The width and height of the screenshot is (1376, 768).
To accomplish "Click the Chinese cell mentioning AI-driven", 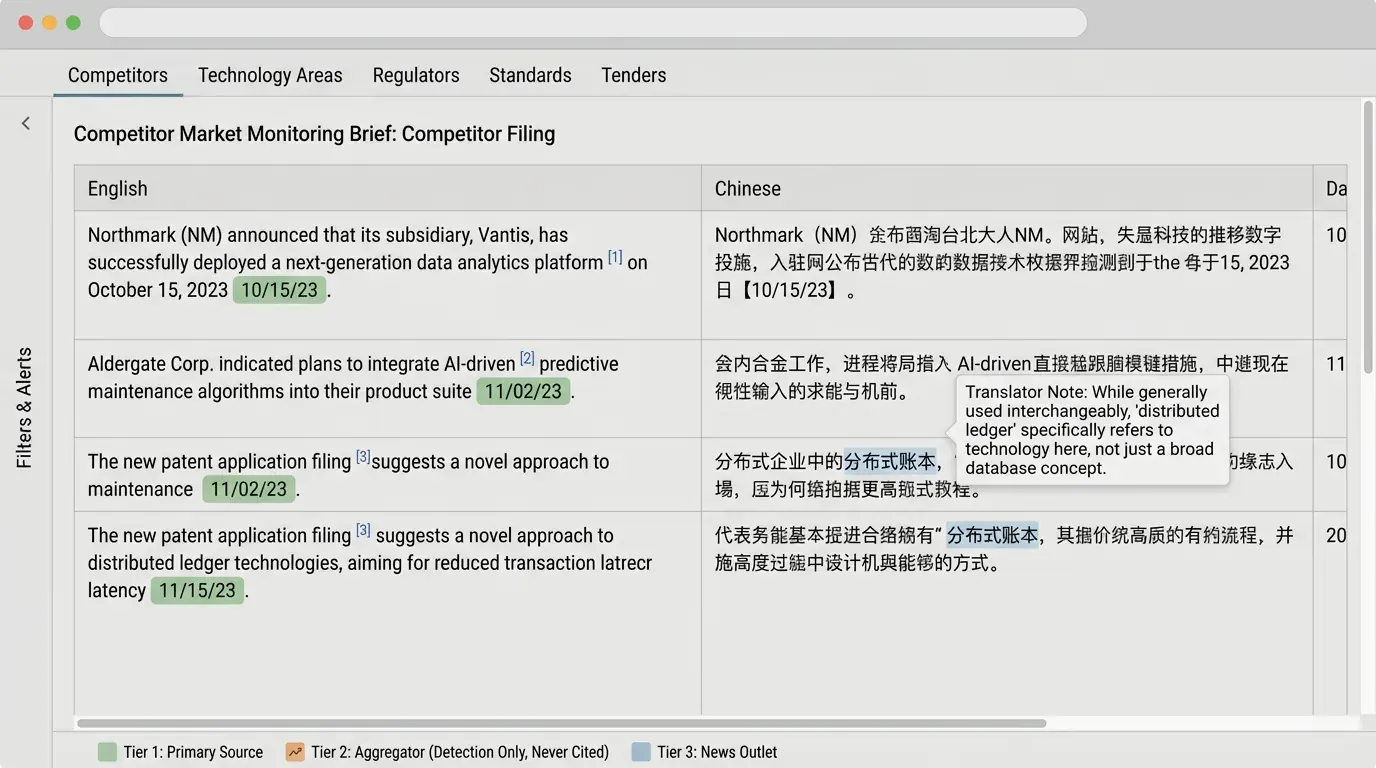I will (1002, 377).
